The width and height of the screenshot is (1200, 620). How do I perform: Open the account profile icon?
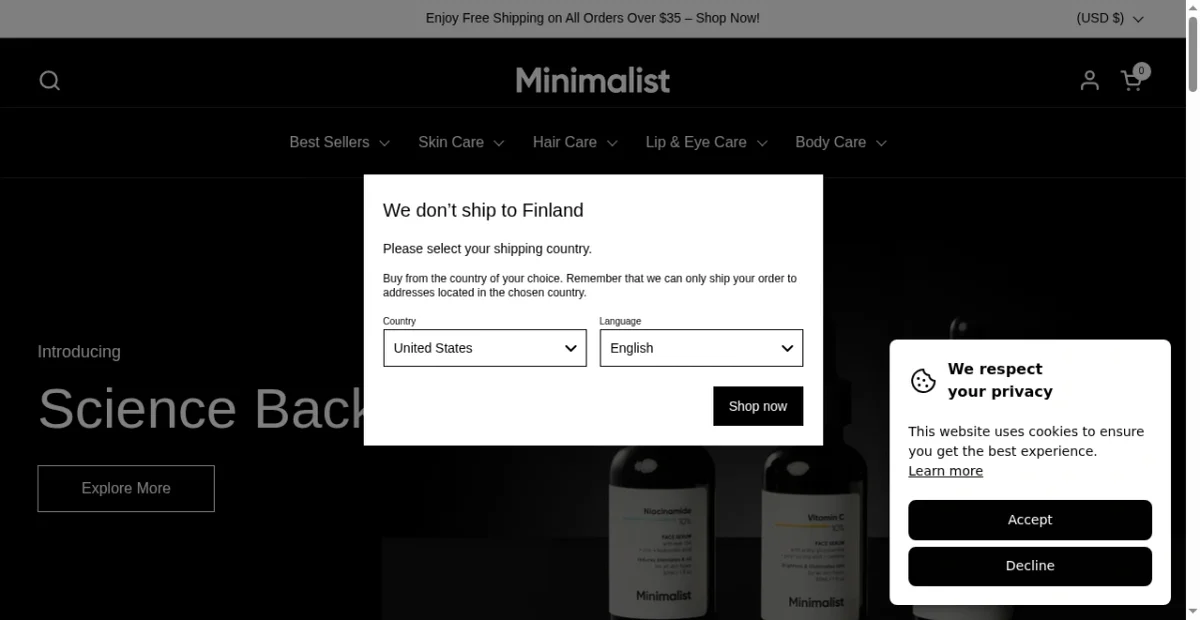coord(1090,81)
